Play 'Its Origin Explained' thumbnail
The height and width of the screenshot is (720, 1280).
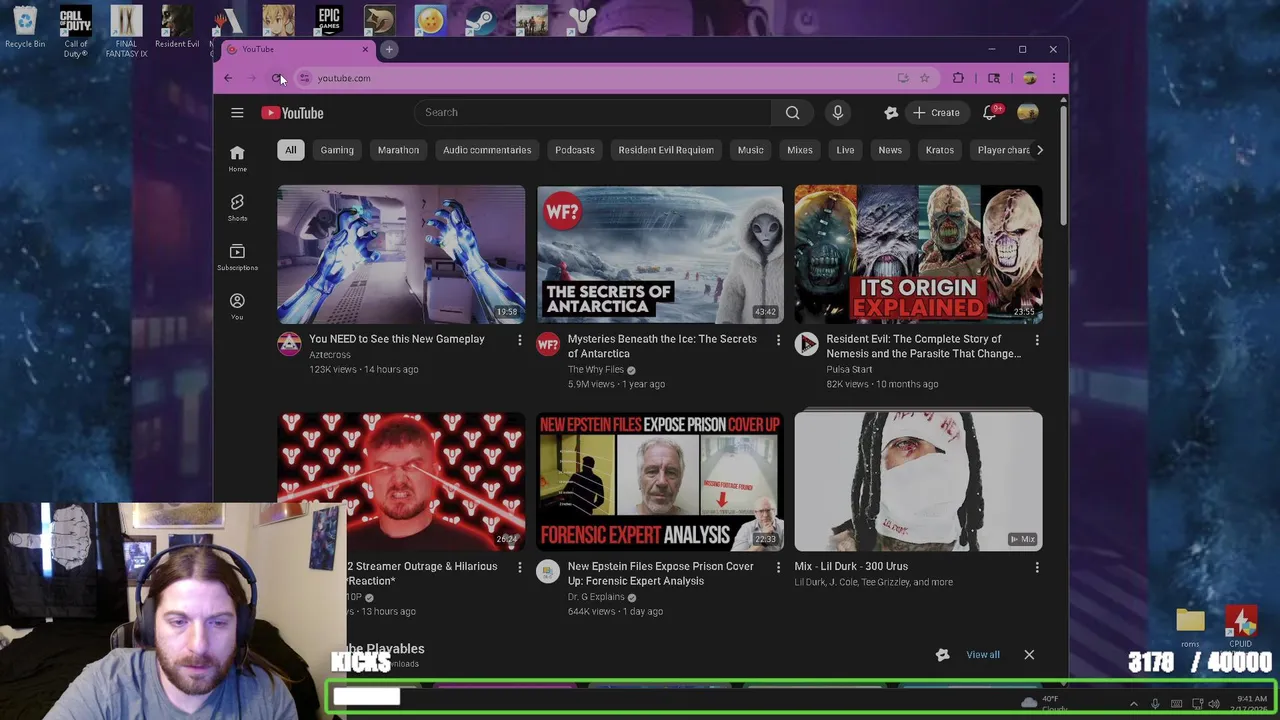pyautogui.click(x=918, y=254)
